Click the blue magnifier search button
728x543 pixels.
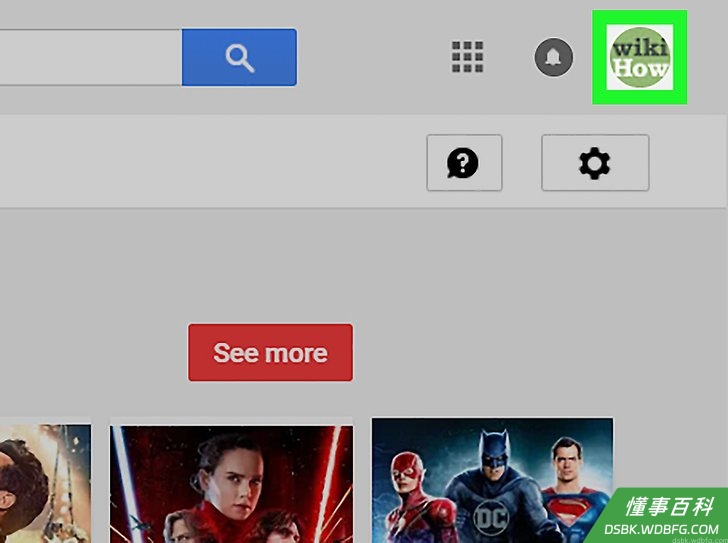click(x=239, y=57)
